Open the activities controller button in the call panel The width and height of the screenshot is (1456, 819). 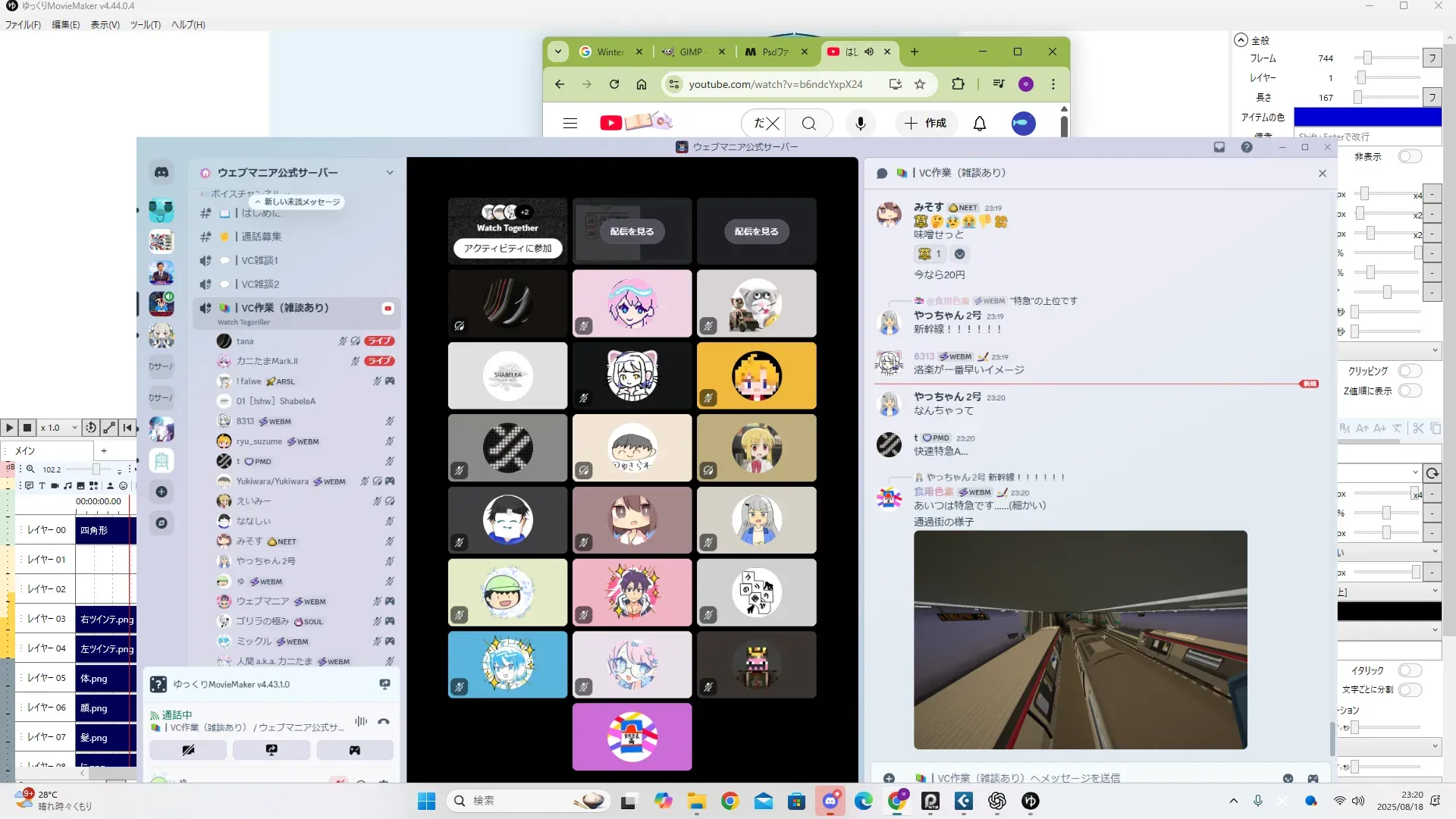point(354,750)
